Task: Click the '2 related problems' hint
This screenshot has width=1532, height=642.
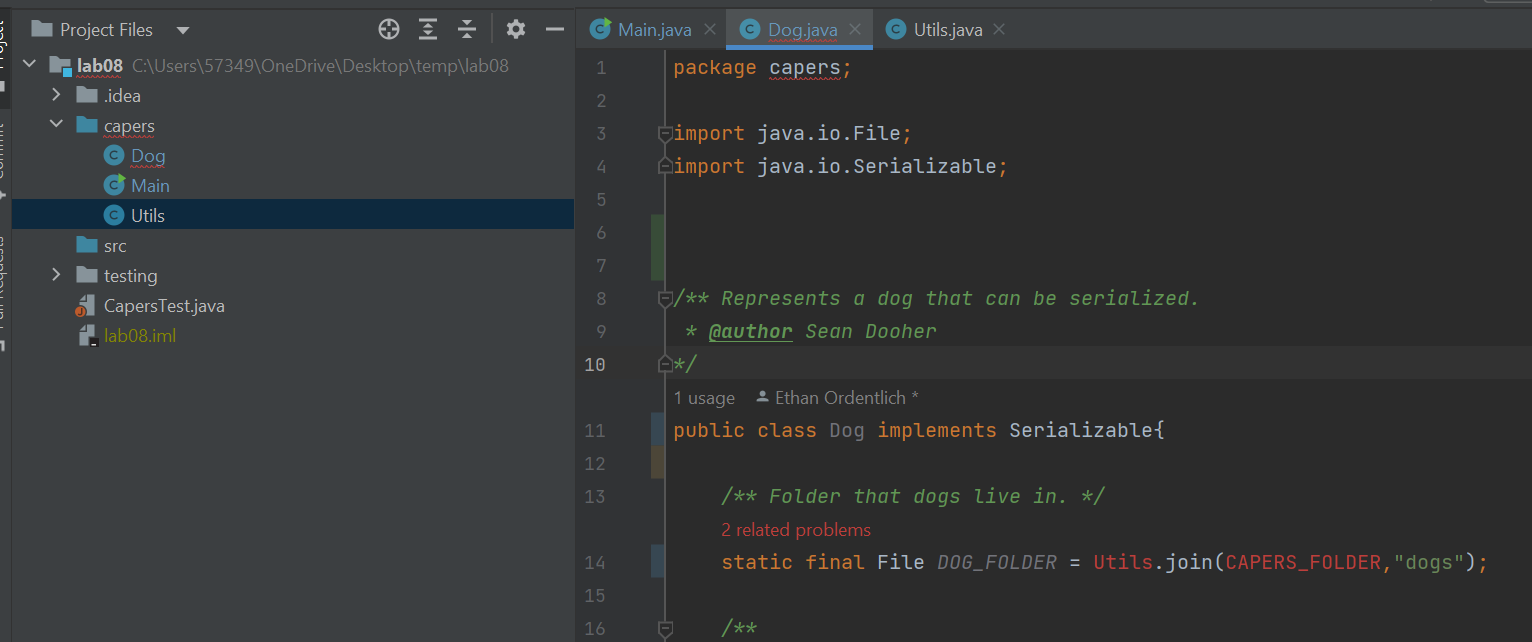Action: tap(796, 530)
